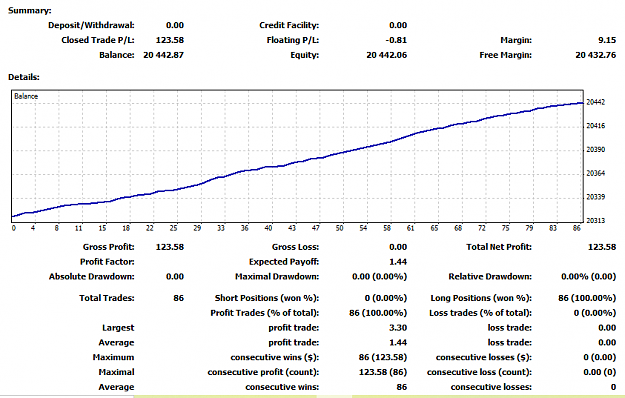Click the Average consecutive wins value 86
The height and width of the screenshot is (398, 625).
click(x=402, y=387)
